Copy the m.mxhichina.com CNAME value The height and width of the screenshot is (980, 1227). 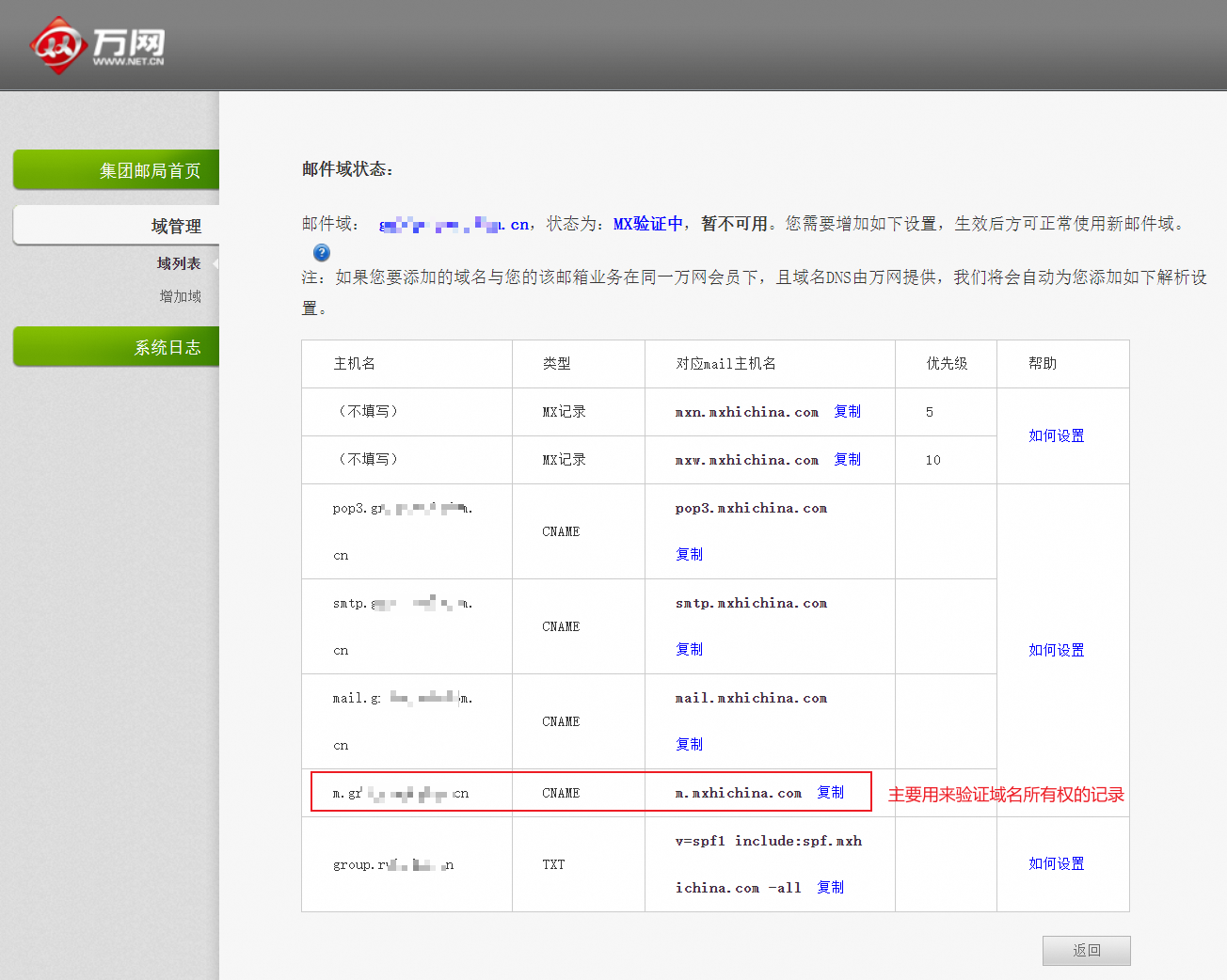[x=830, y=793]
